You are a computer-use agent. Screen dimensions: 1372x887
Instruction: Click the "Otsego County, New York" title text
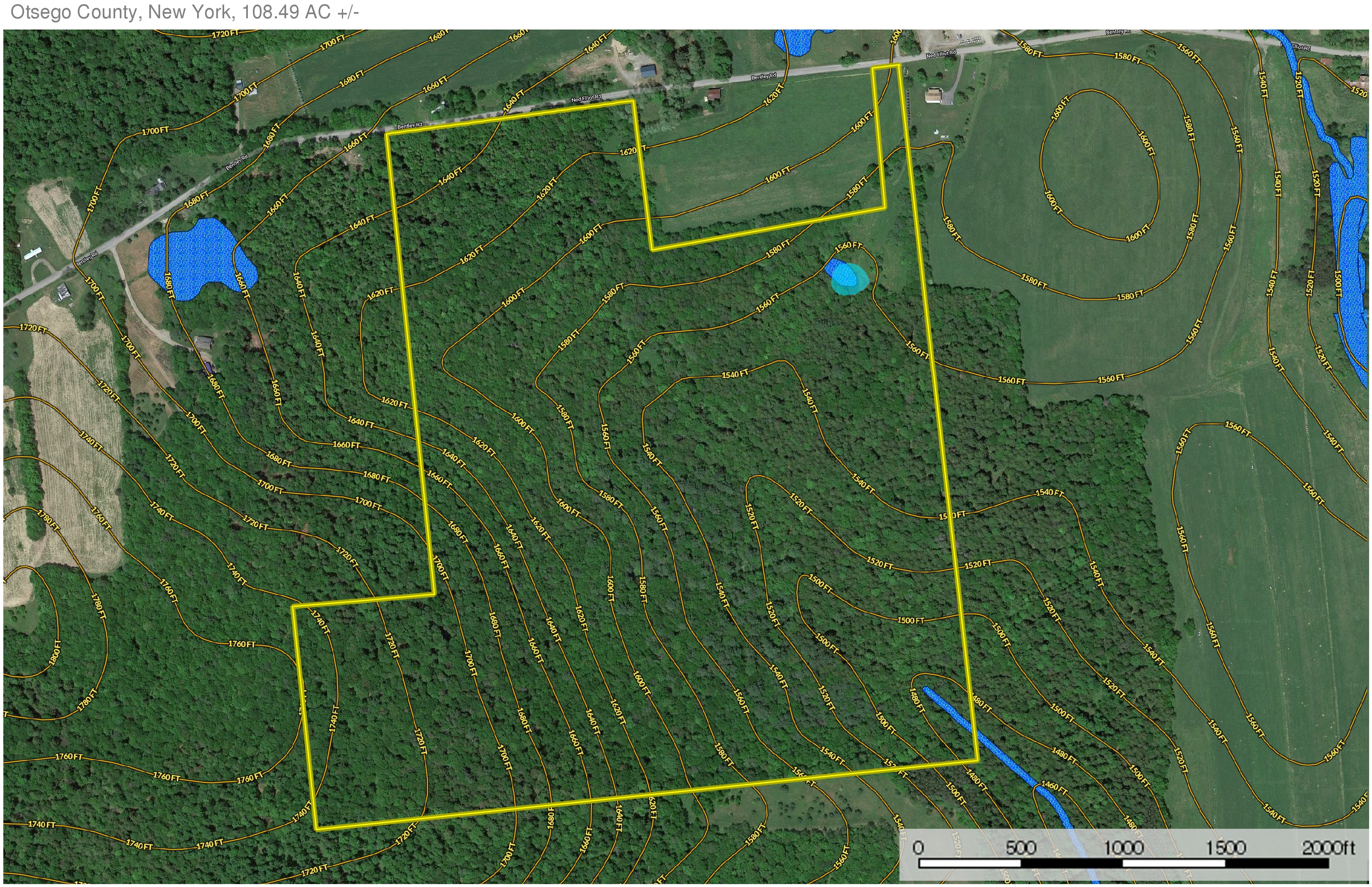(122, 12)
